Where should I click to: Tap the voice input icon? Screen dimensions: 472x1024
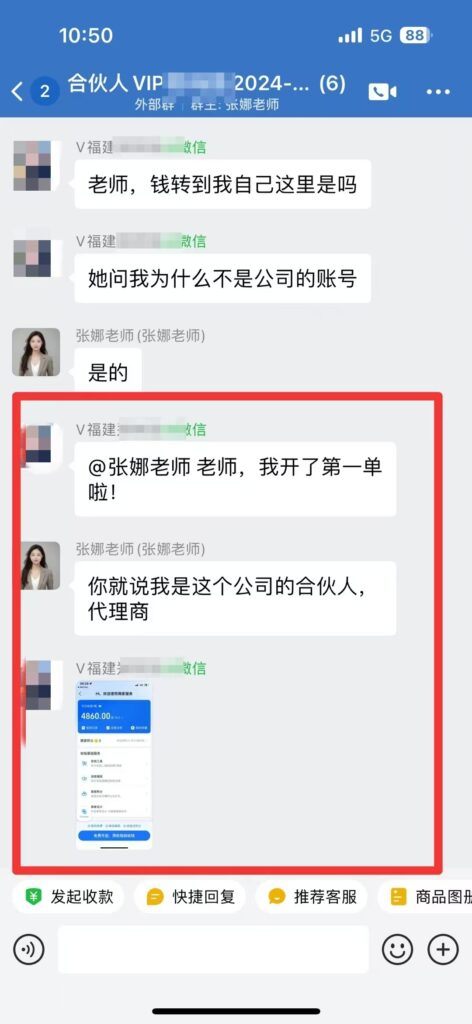coord(29,949)
